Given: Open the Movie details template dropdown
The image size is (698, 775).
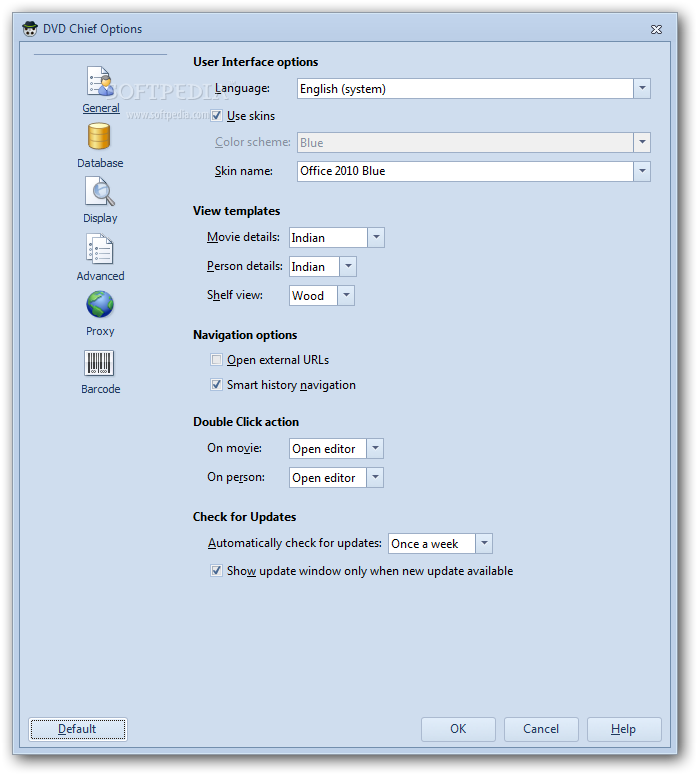Looking at the screenshot, I should (x=376, y=237).
